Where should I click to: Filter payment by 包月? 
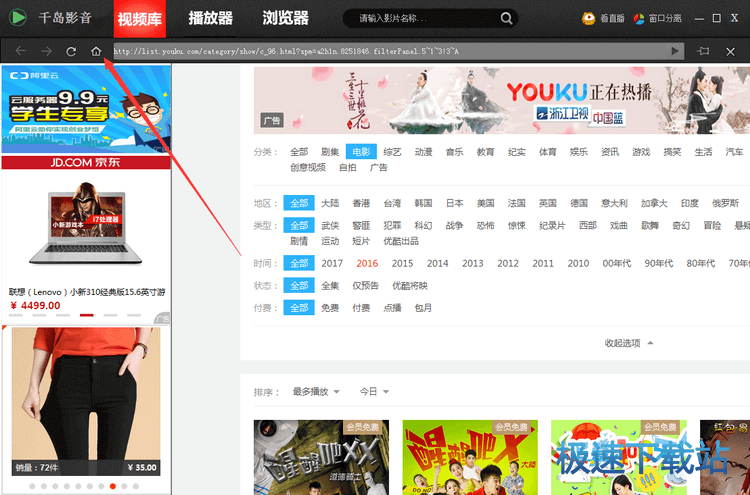tap(423, 308)
